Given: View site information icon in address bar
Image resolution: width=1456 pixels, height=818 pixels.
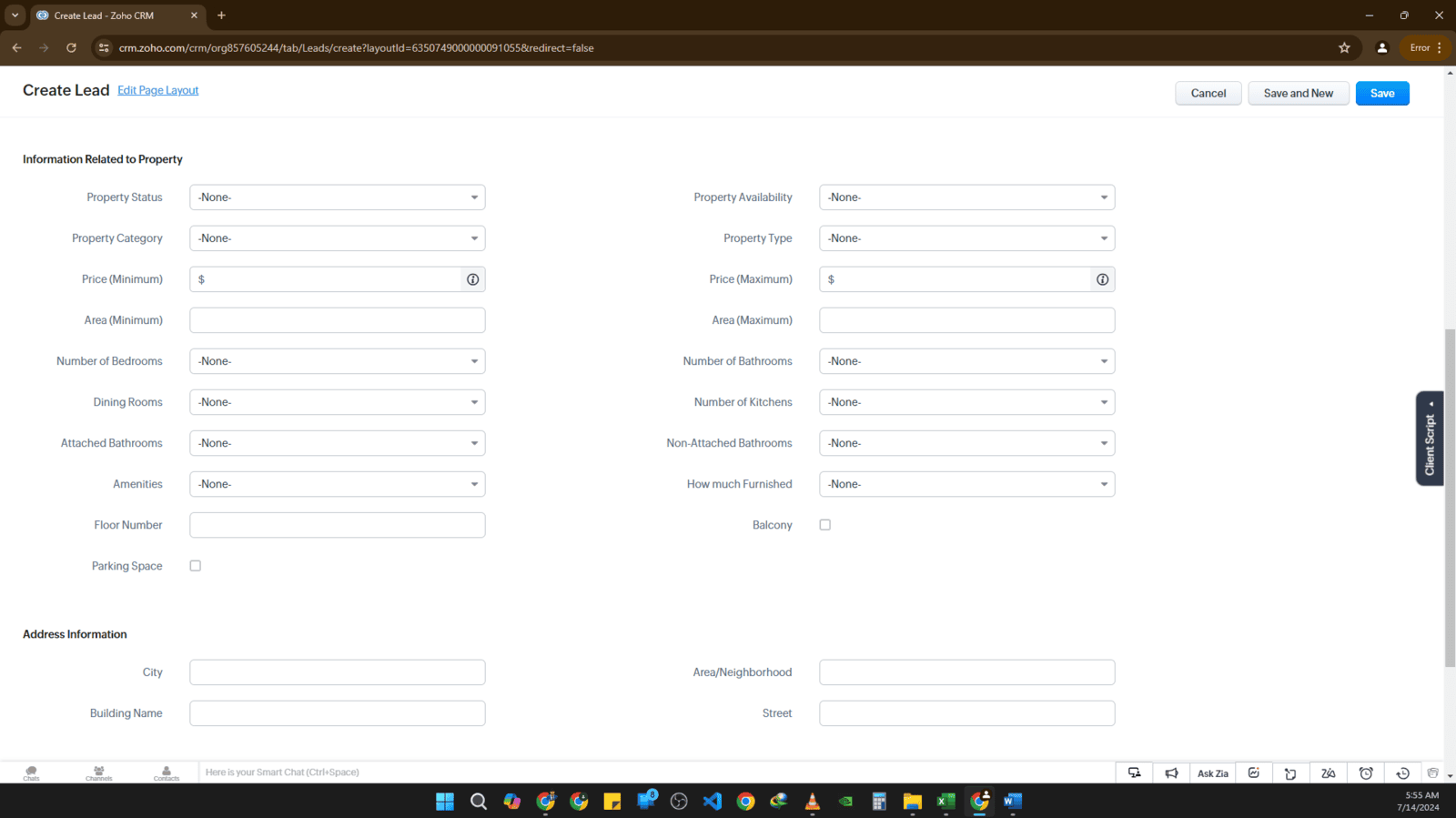Looking at the screenshot, I should [104, 48].
